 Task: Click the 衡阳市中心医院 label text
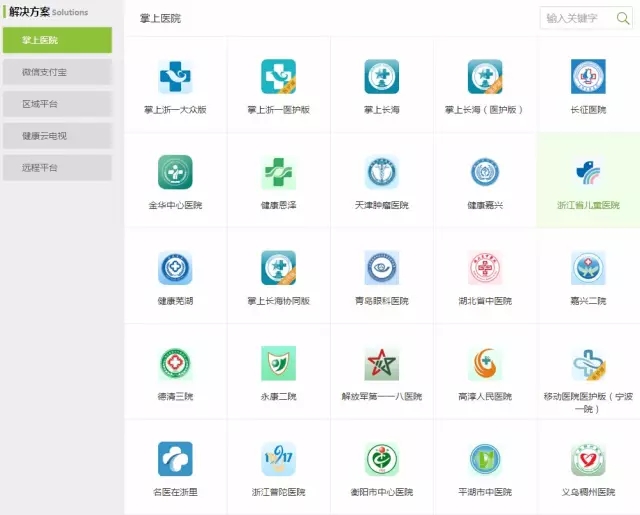tap(382, 492)
